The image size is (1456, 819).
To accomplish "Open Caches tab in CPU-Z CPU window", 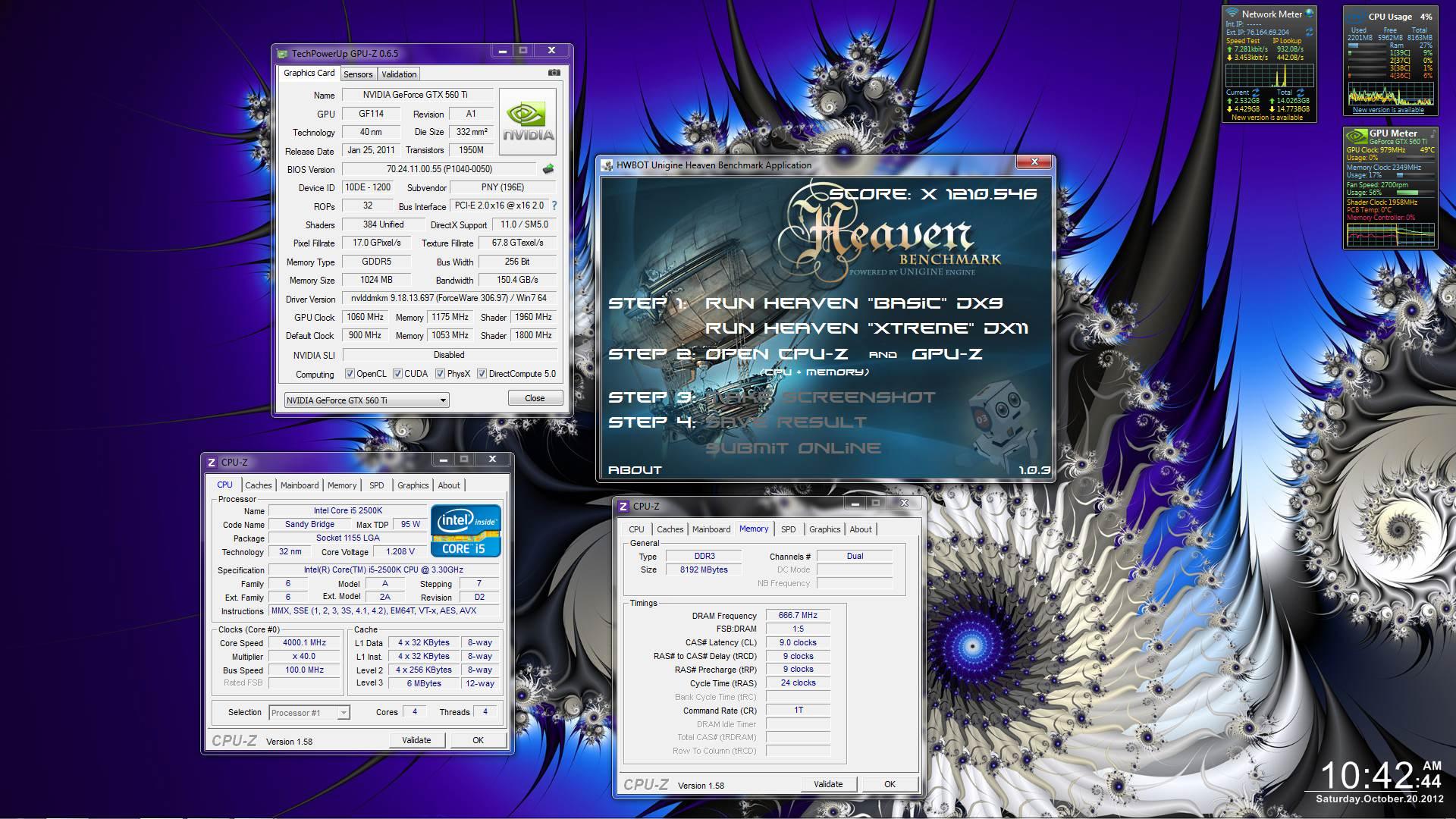I will (258, 485).
